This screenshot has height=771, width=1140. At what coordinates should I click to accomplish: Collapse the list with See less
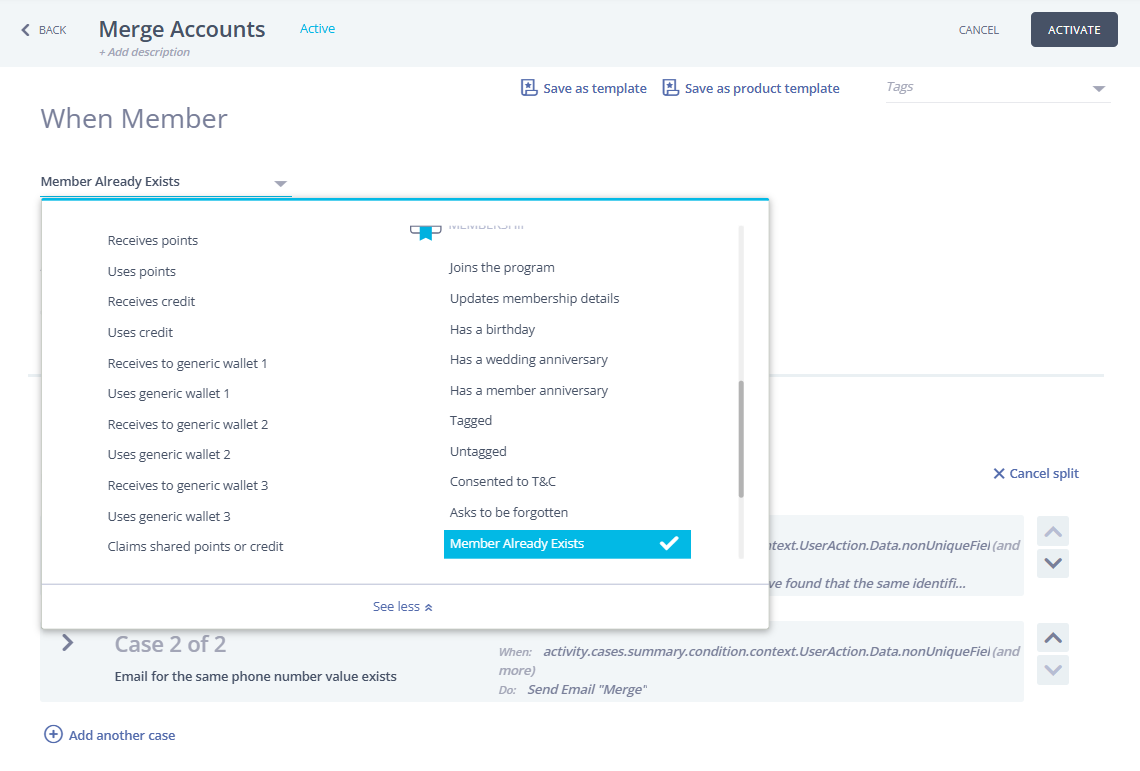[403, 607]
